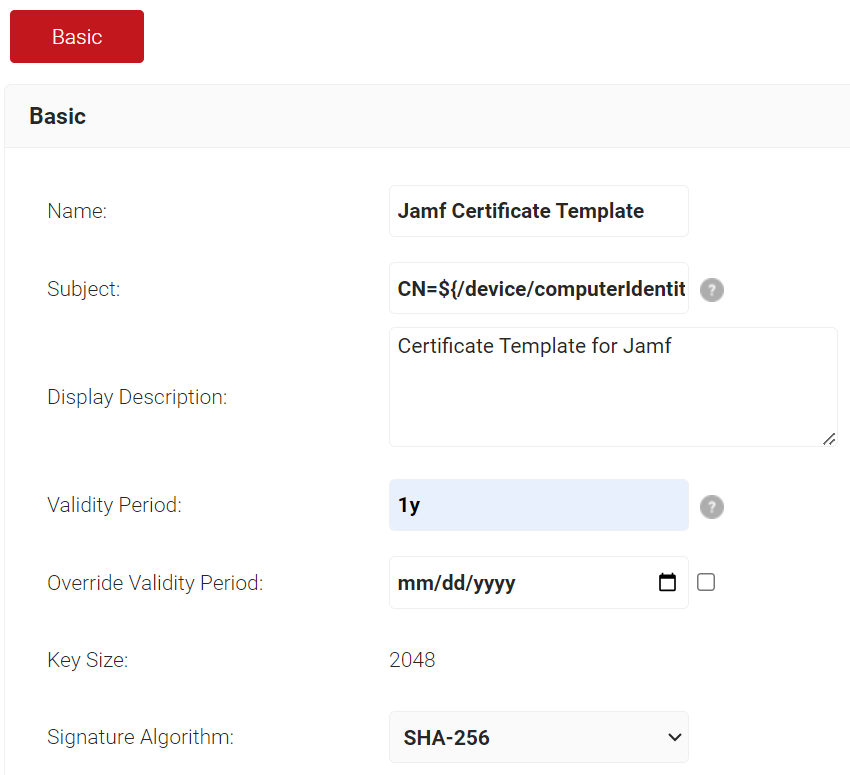Focus the Name field with Jamf Certificate Template
Image resolution: width=850 pixels, height=775 pixels.
[538, 211]
